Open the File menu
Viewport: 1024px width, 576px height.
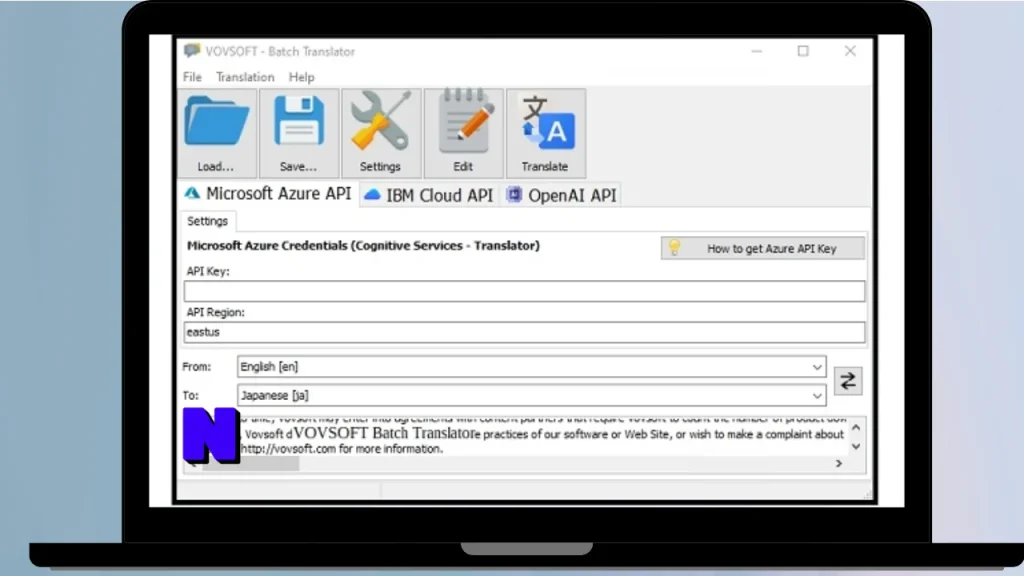tap(192, 77)
